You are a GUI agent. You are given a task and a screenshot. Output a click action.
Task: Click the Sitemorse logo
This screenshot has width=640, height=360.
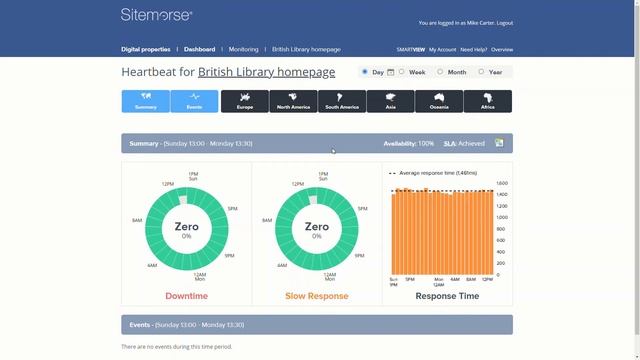click(x=156, y=15)
